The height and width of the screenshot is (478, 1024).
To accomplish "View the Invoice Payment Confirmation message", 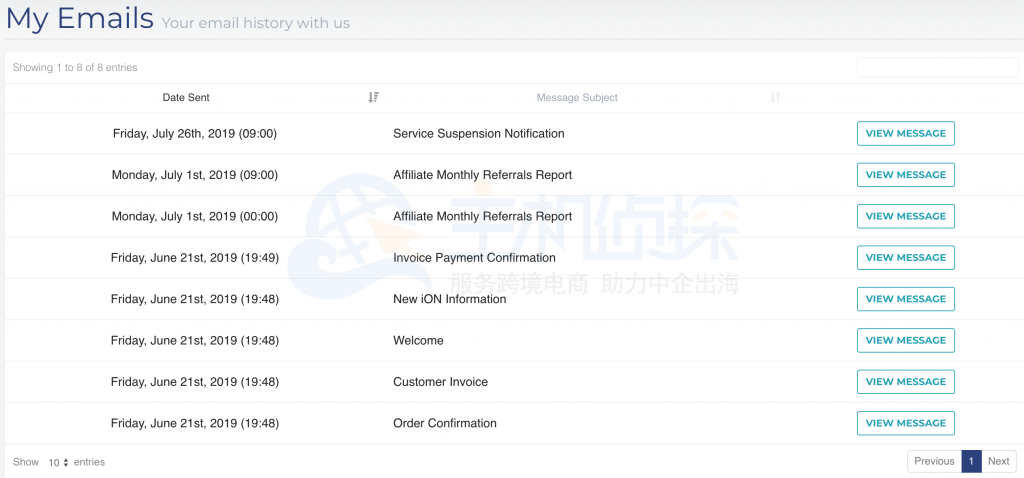I will [x=905, y=257].
